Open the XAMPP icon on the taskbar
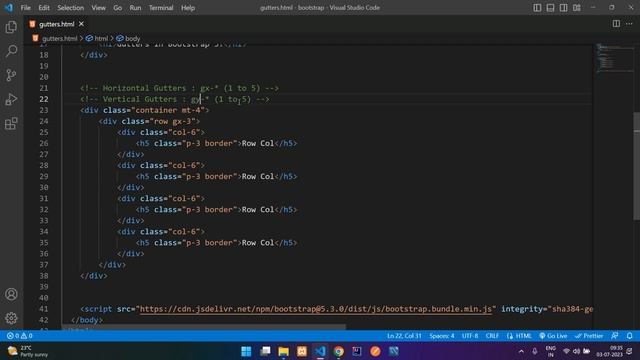 pos(302,351)
